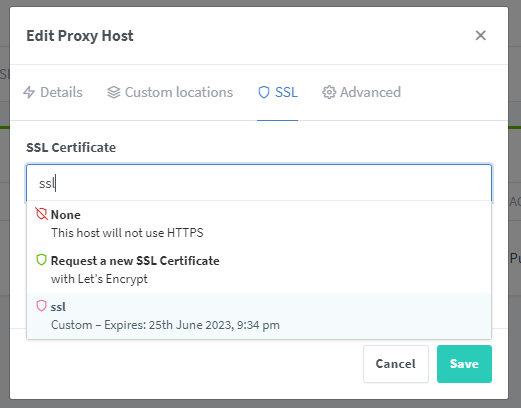Cancel editing the proxy host

pyautogui.click(x=396, y=364)
